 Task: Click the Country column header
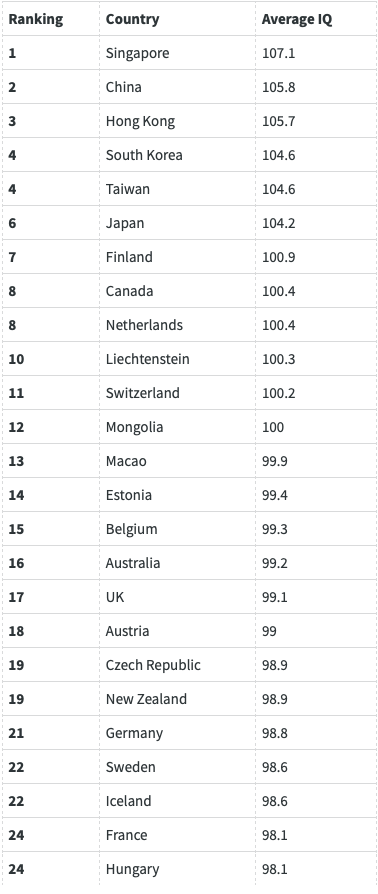coord(132,19)
